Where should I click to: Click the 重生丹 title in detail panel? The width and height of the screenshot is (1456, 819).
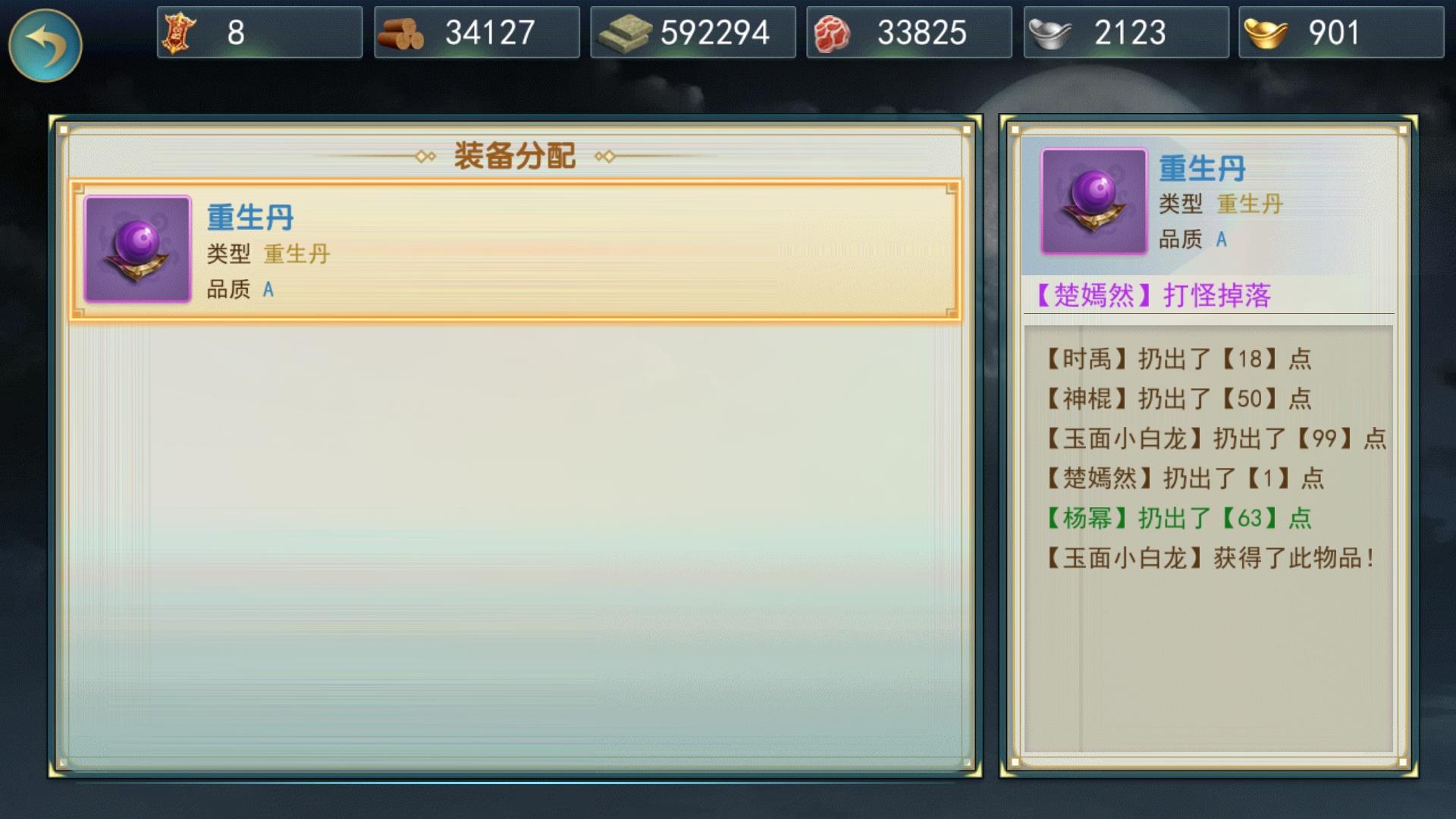(x=1202, y=168)
